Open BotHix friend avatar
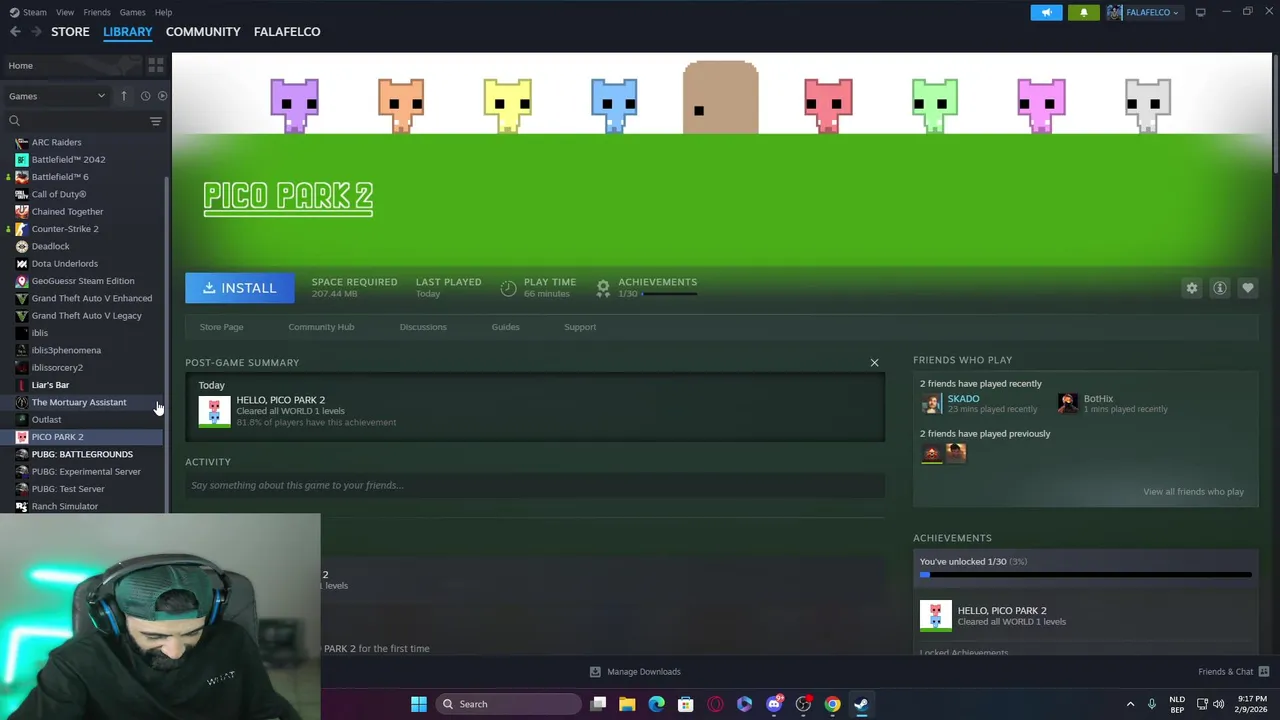Viewport: 1280px width, 720px height. [1068, 403]
